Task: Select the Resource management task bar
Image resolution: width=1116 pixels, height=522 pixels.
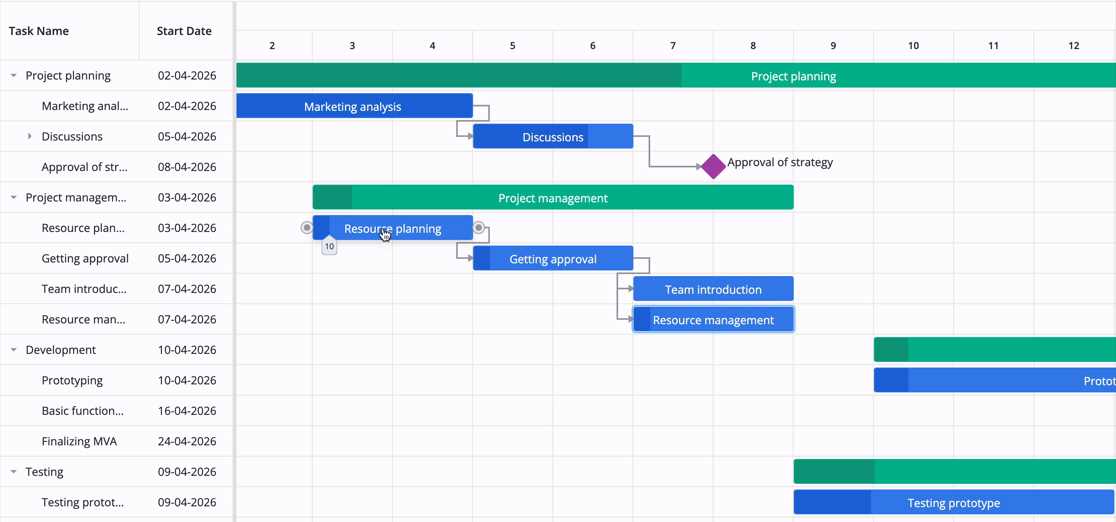Action: point(713,319)
